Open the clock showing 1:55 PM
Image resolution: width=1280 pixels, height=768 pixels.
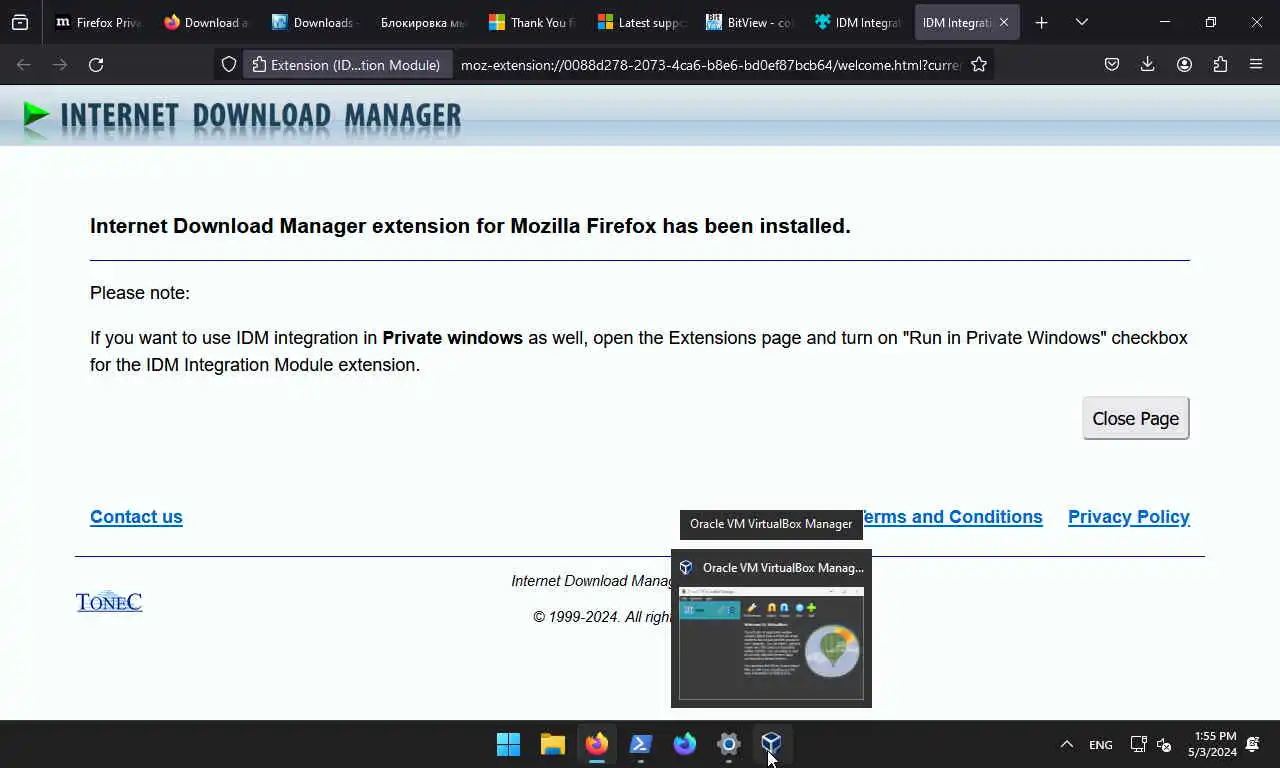click(1213, 744)
